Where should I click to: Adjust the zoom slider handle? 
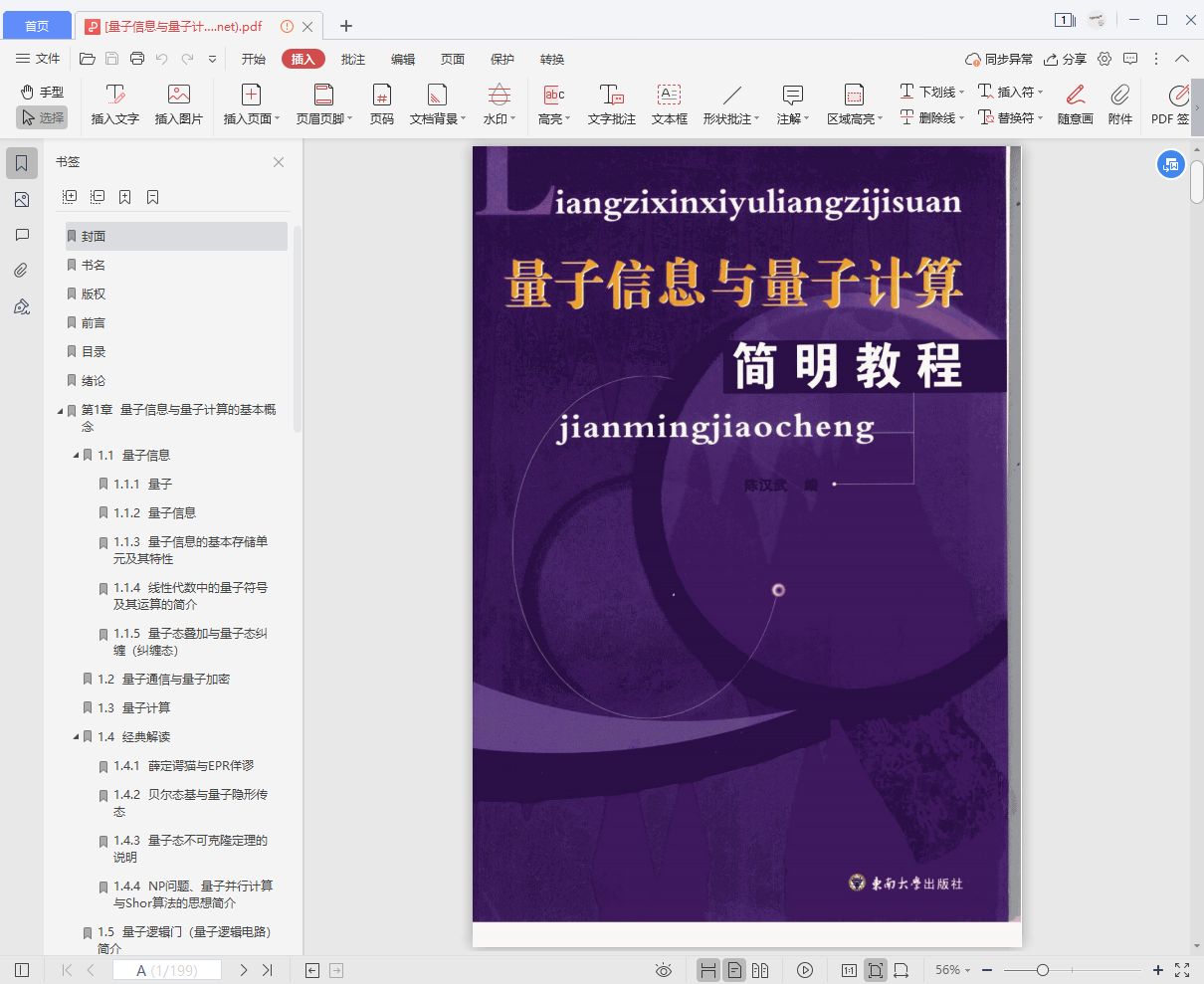pos(1043,970)
